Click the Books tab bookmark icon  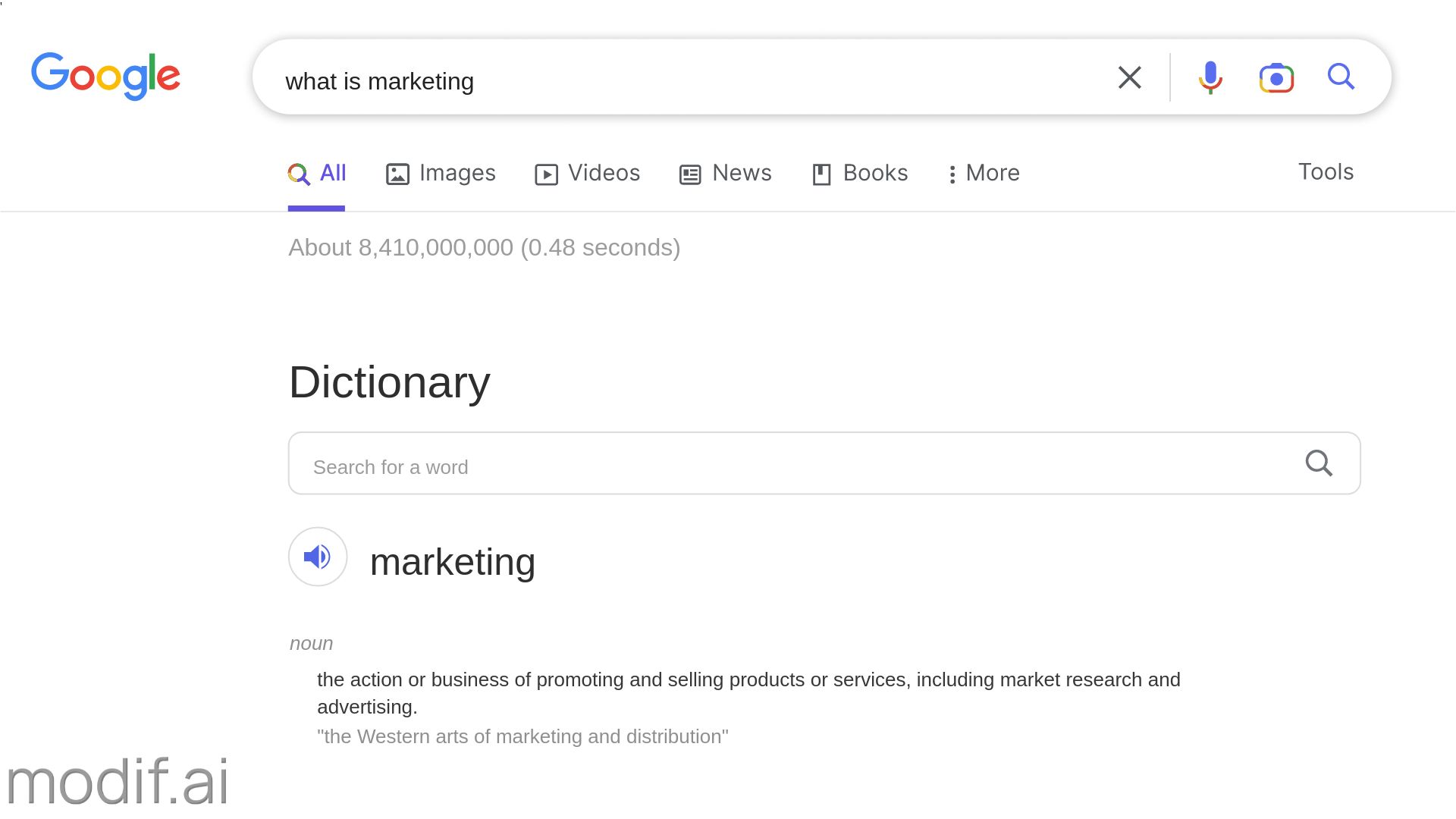point(821,174)
